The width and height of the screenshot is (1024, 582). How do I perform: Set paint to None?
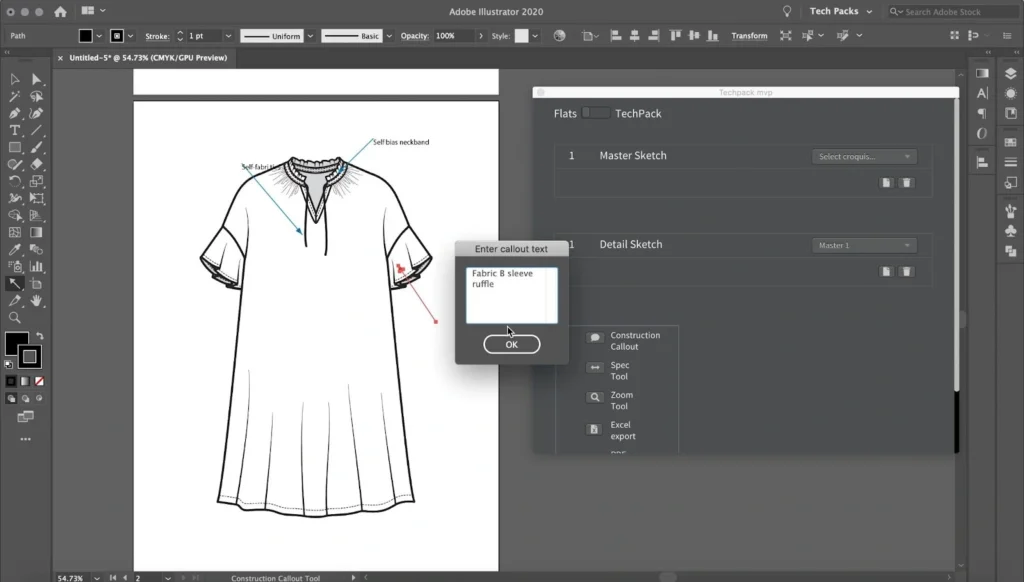[39, 381]
